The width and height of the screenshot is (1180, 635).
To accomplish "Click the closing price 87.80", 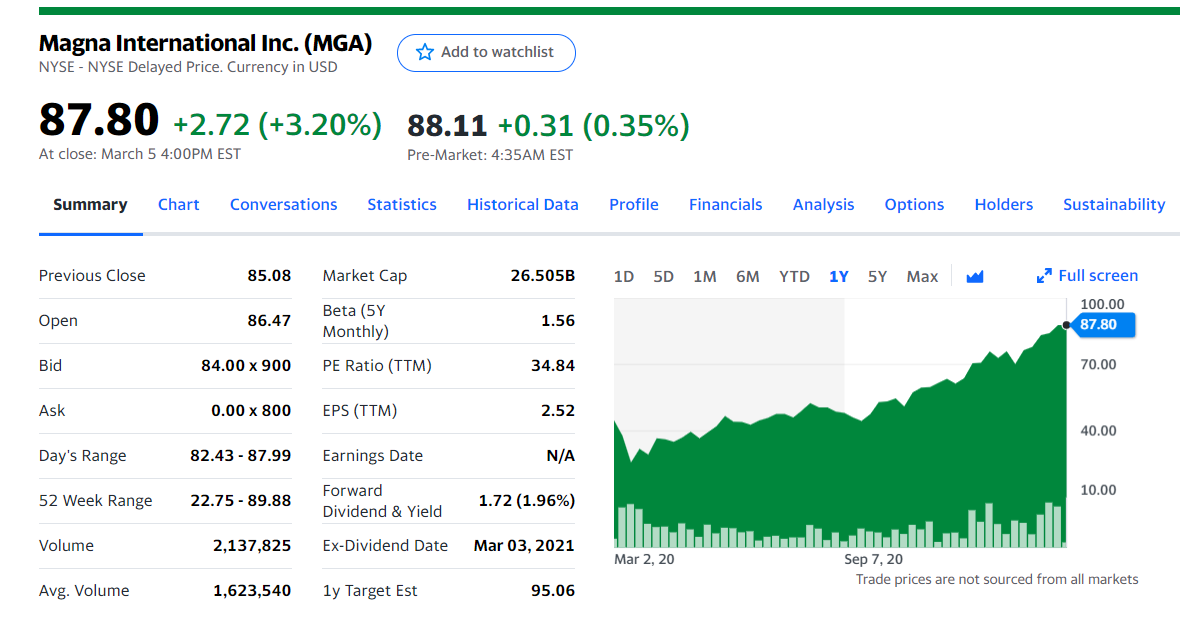I will (x=99, y=119).
